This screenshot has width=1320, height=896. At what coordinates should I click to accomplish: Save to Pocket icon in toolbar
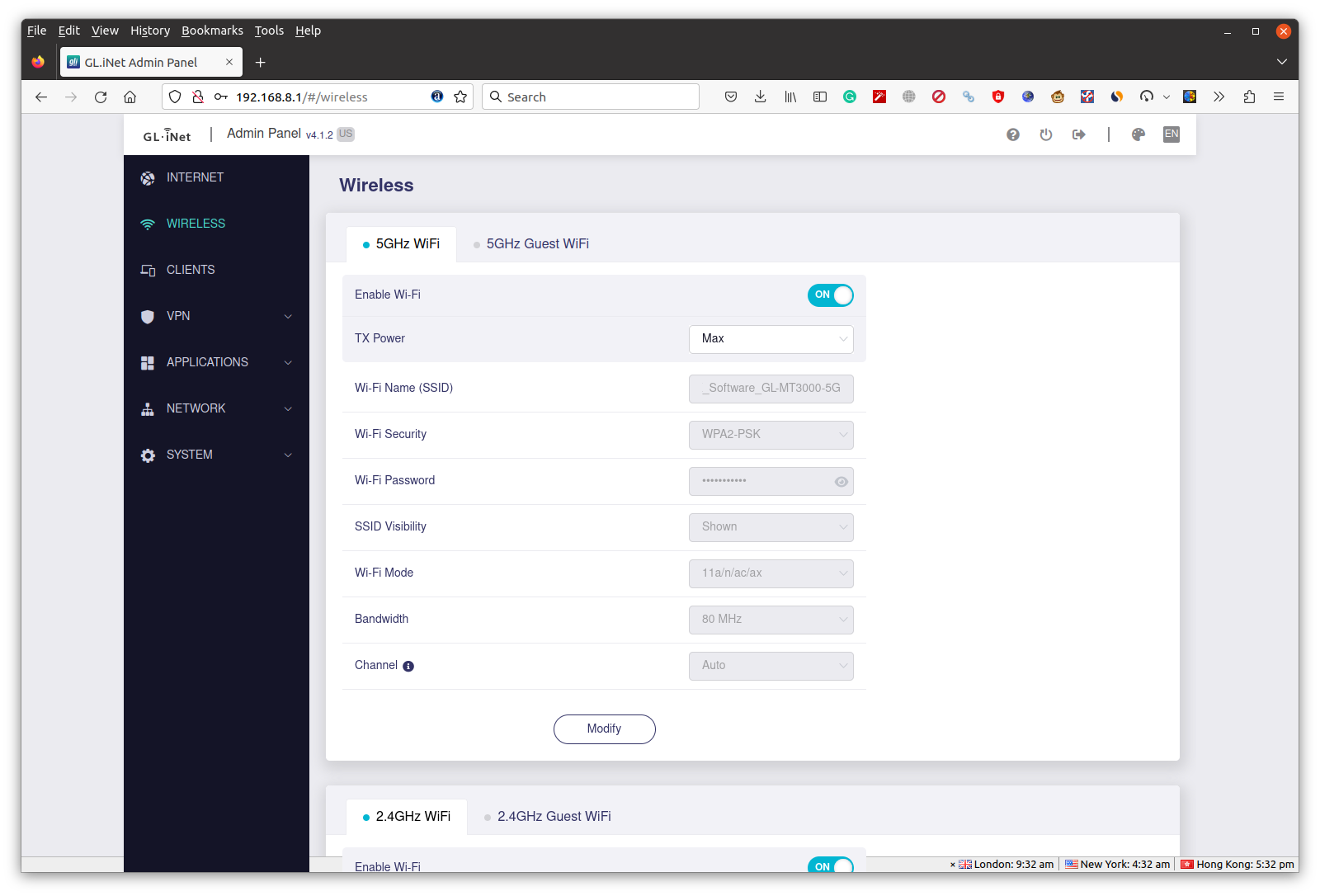(x=731, y=97)
